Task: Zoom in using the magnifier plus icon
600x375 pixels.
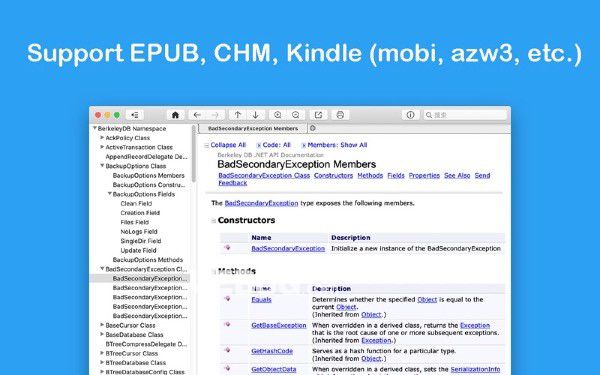Action: point(278,115)
